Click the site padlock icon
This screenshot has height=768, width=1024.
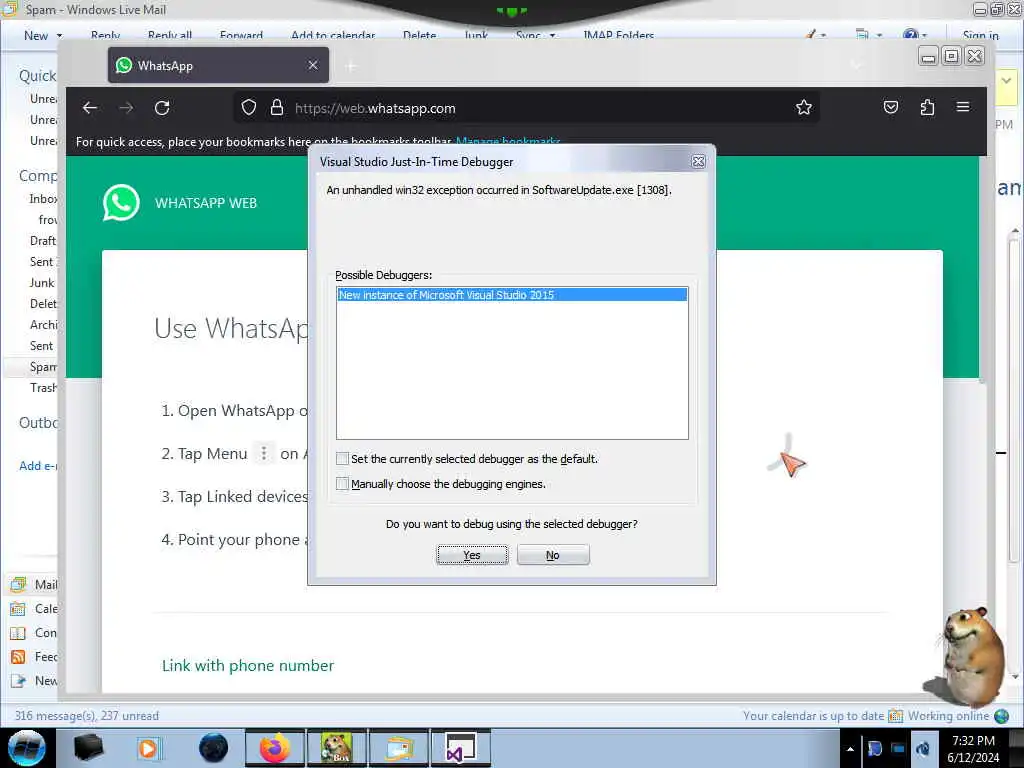(x=277, y=107)
